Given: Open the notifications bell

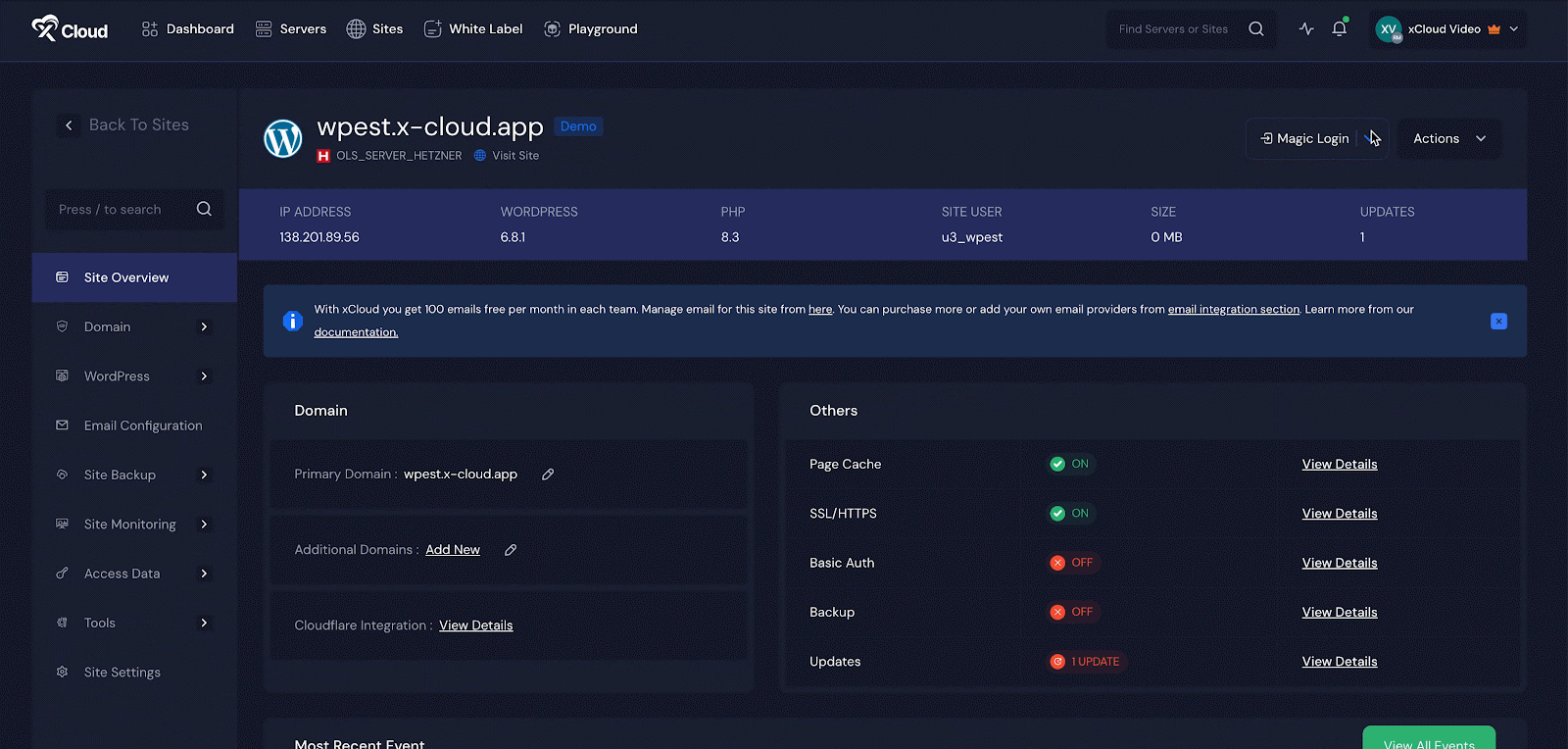Looking at the screenshot, I should tap(1340, 28).
